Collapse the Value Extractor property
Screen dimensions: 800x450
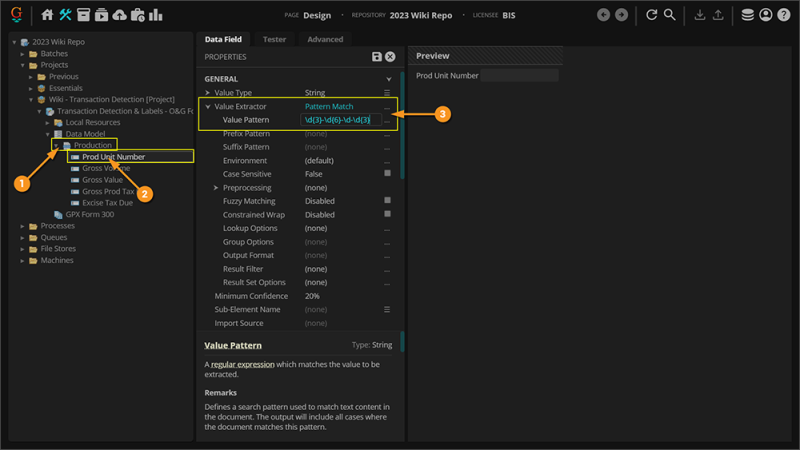[x=208, y=106]
